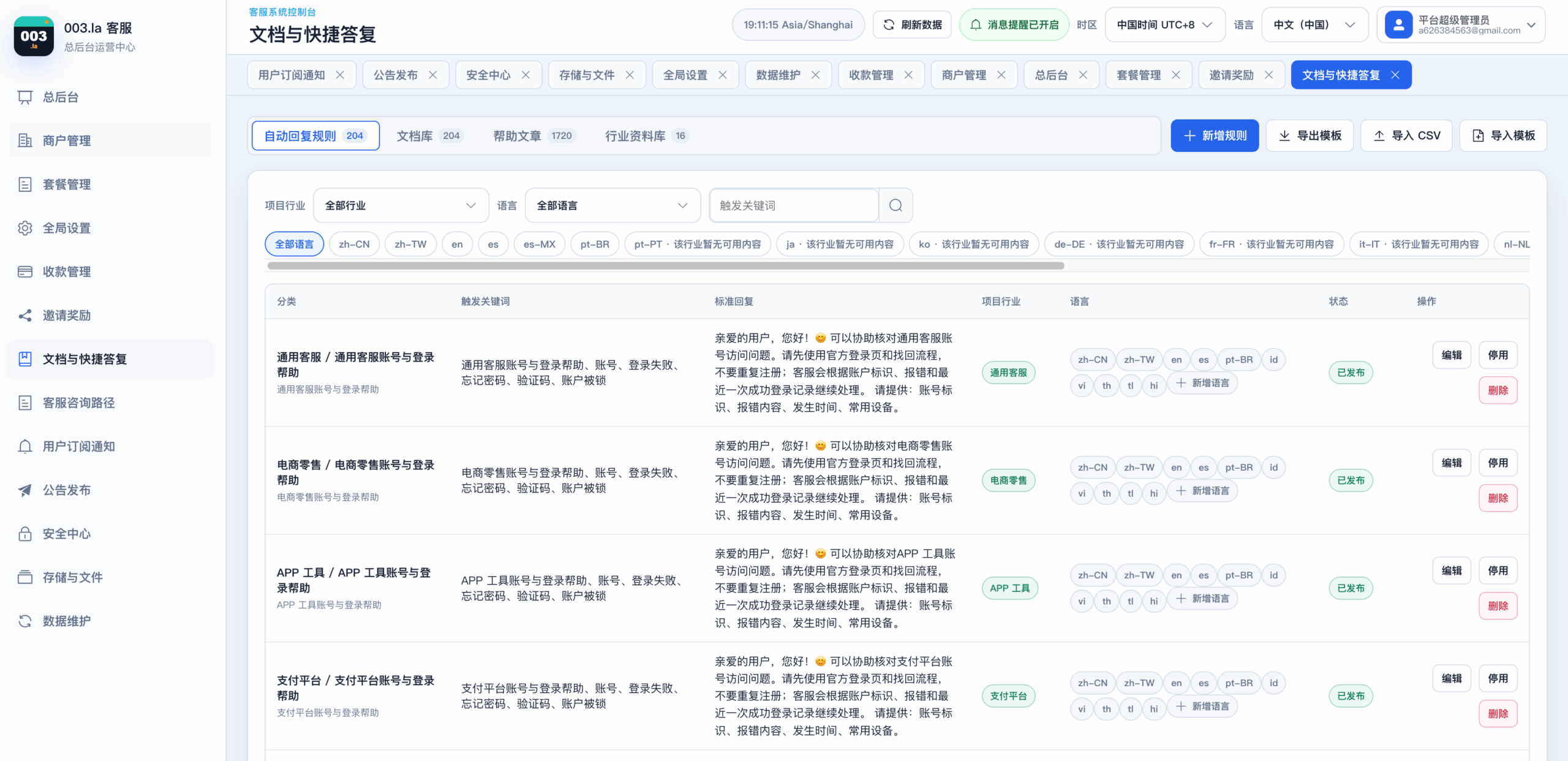1568x761 pixels.
Task: Click the 刷新数据 button
Action: 912,25
